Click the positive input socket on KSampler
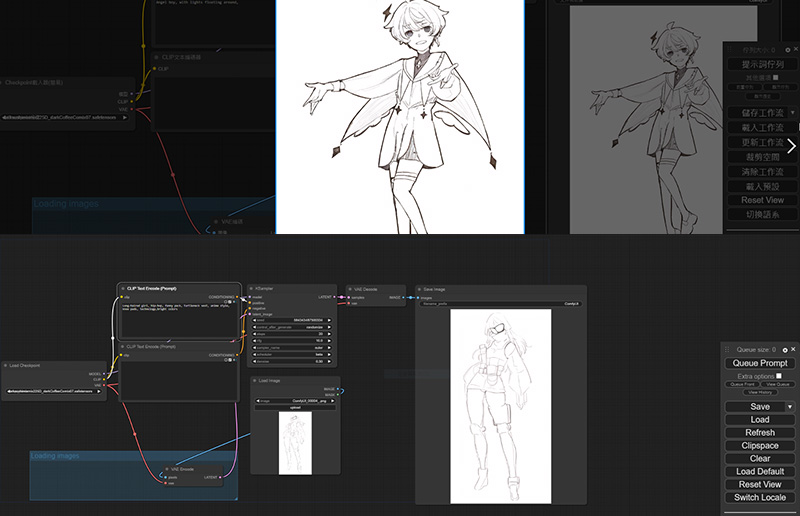The height and width of the screenshot is (516, 800). [249, 303]
